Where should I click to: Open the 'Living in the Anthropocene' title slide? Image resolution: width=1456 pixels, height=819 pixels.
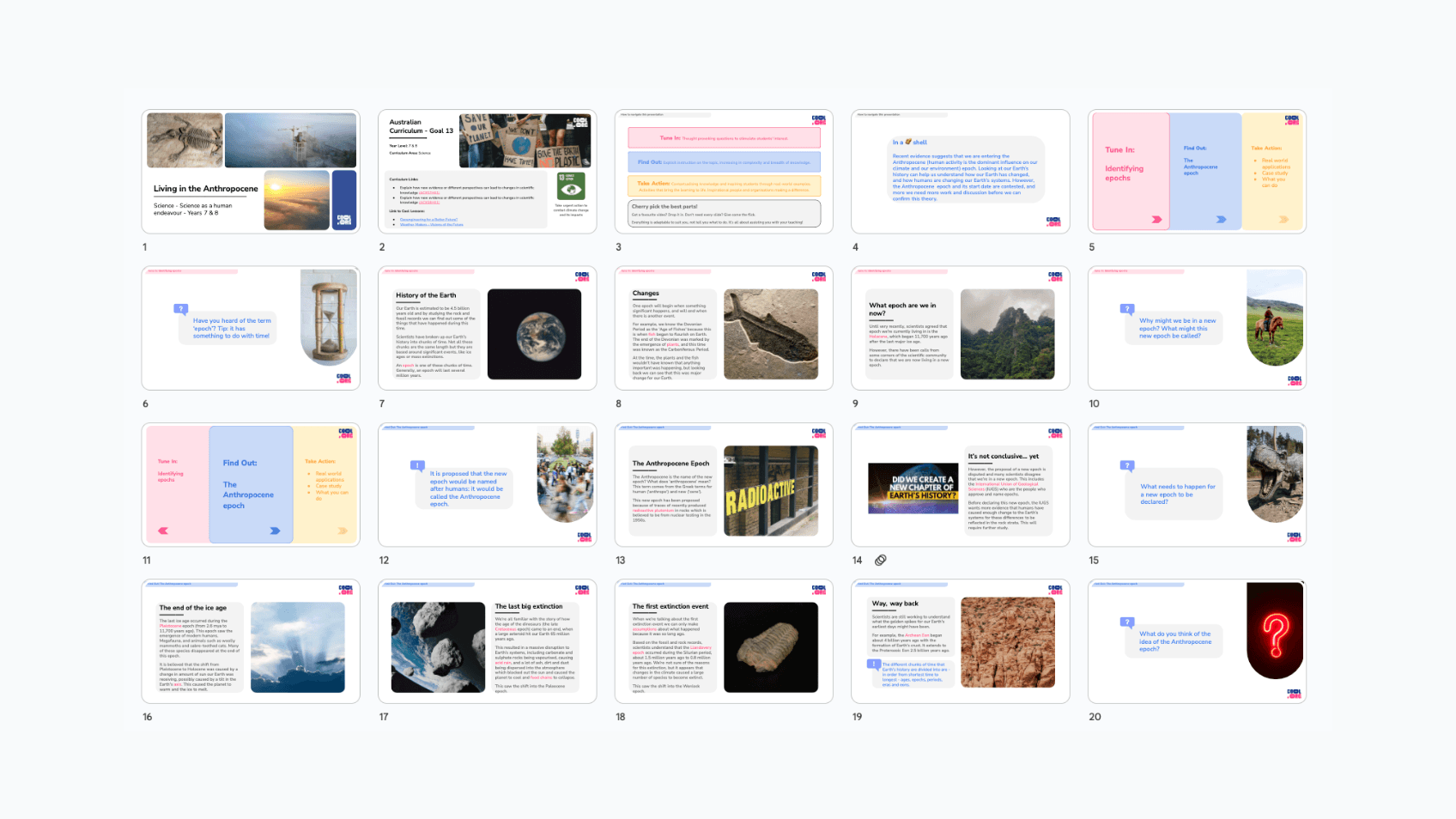pos(250,172)
